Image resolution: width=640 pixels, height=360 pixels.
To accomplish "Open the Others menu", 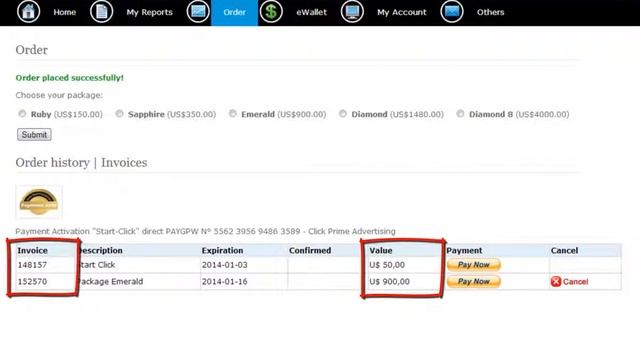I will coord(490,12).
